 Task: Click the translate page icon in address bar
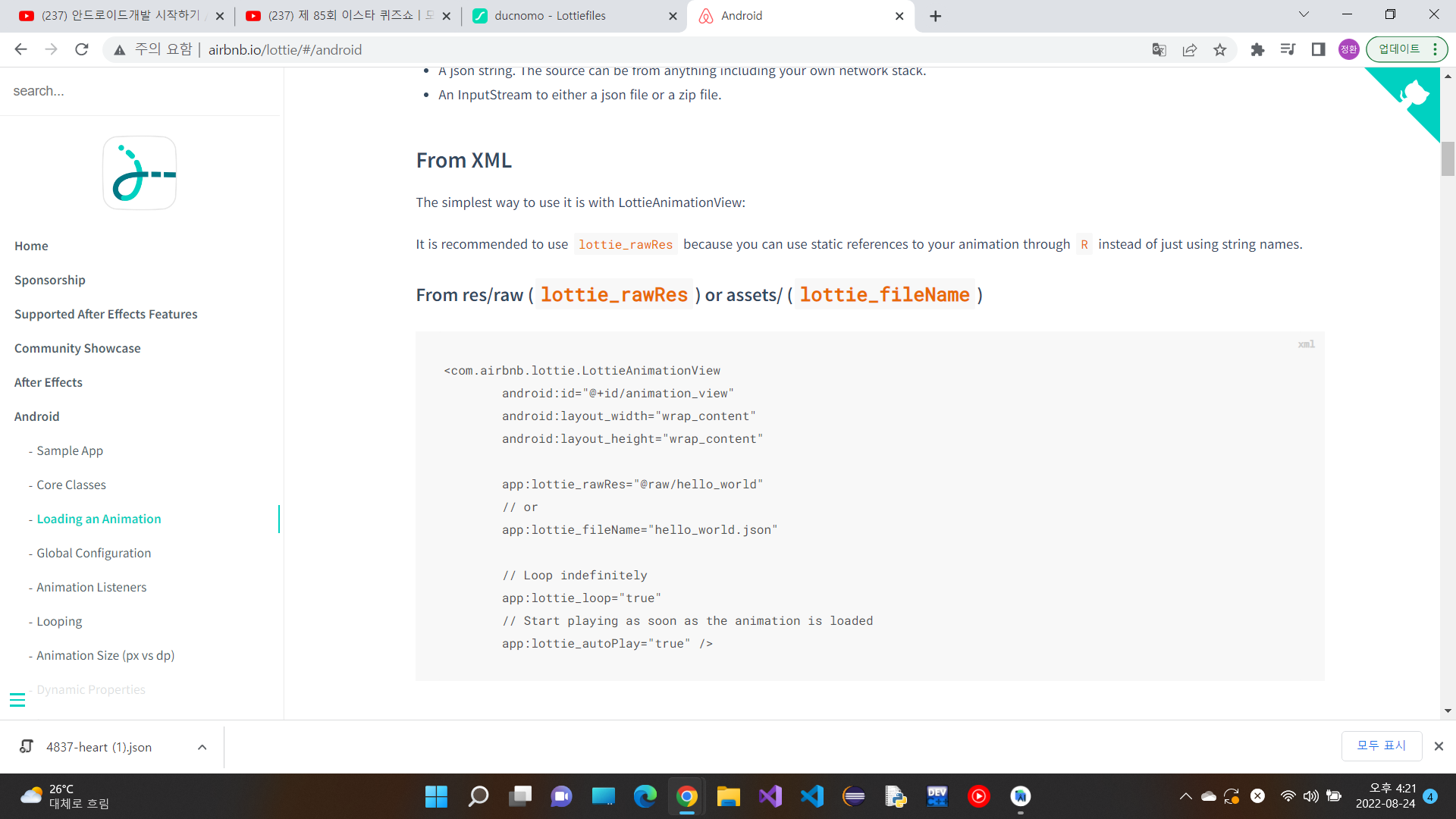tap(1159, 50)
